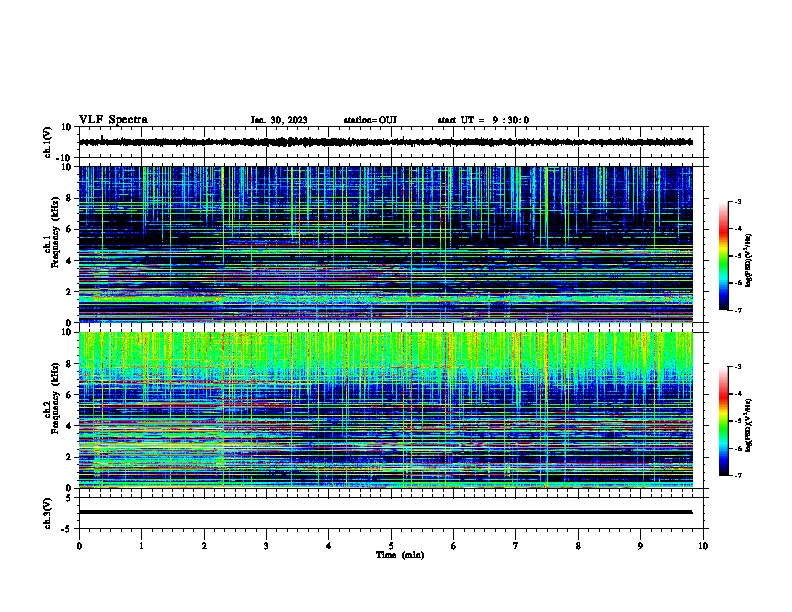This screenshot has height=612, width=792.
Task: Select the date text "Jan. 30, 2023"
Action: coord(279,120)
